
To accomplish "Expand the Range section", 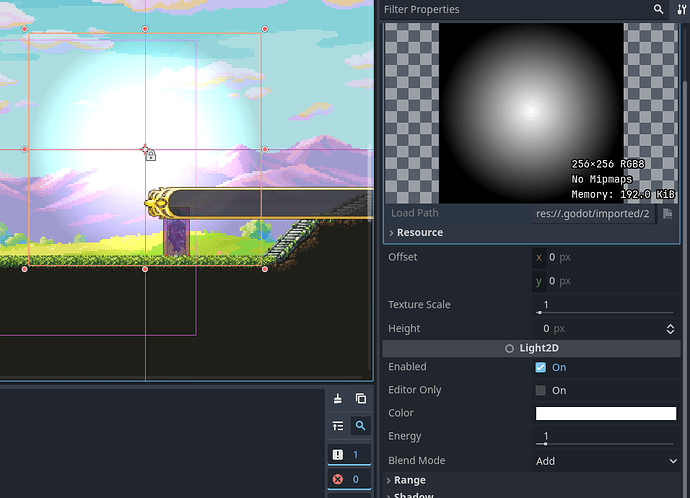I will (x=409, y=480).
